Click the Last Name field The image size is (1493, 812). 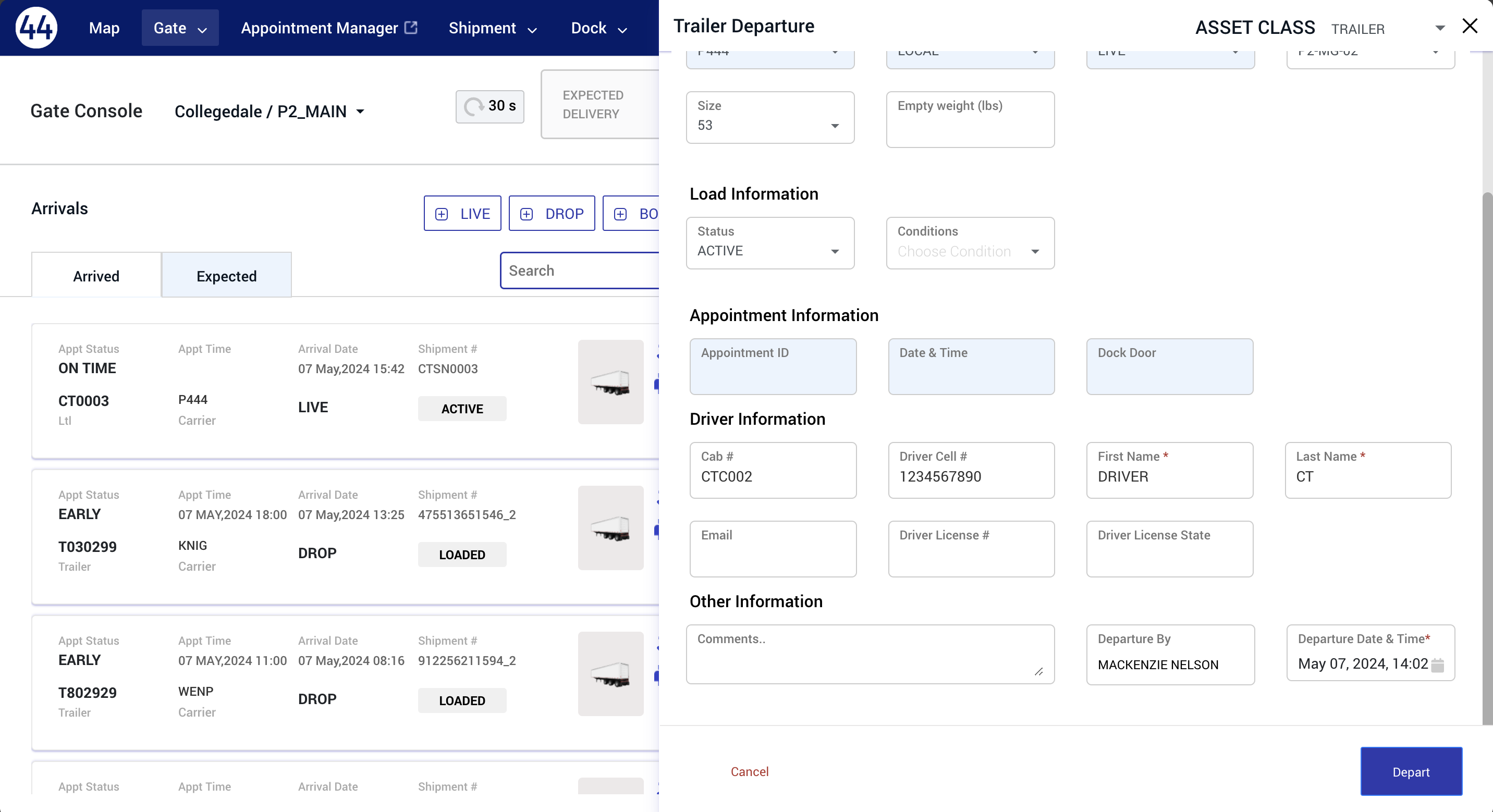1368,471
